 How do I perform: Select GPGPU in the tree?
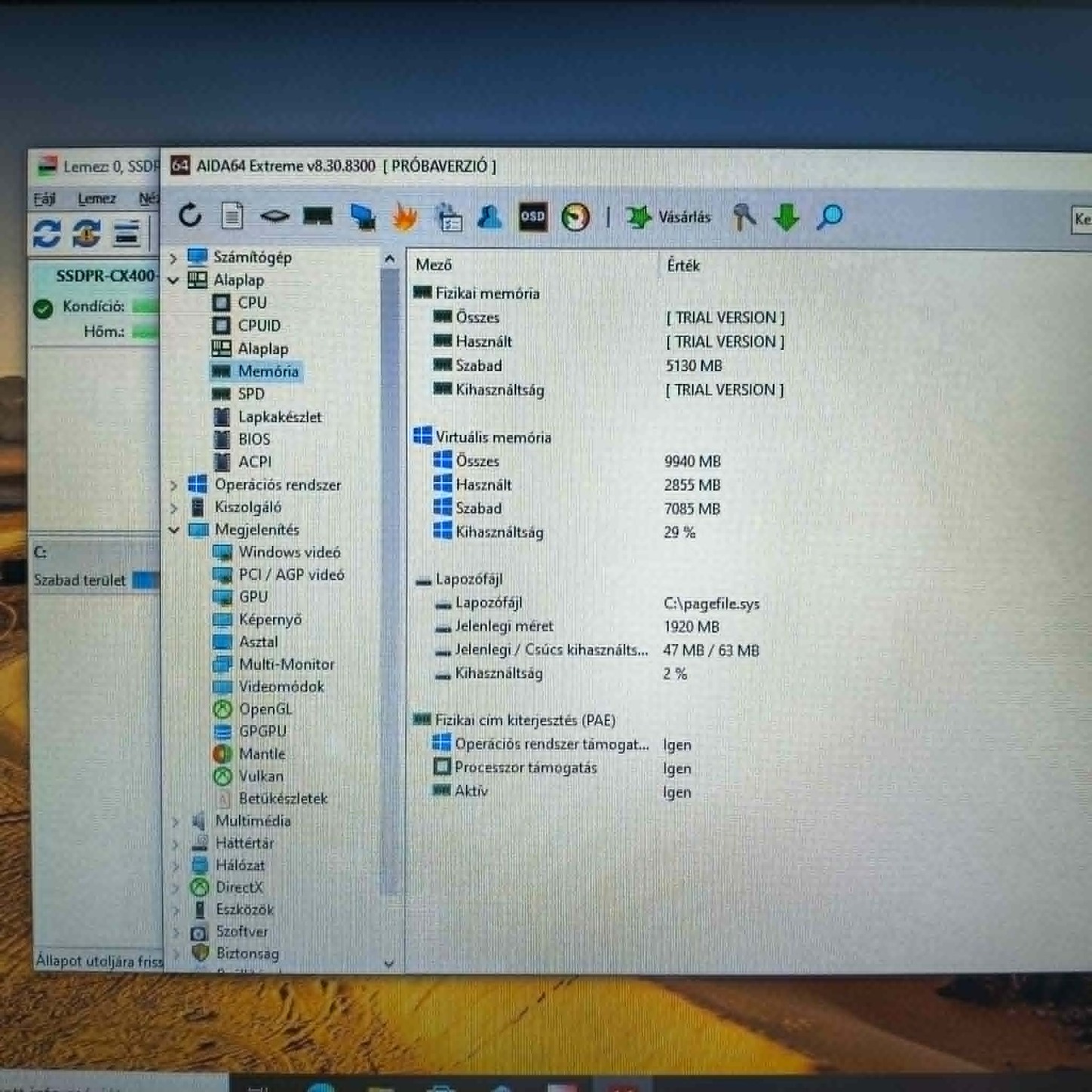pyautogui.click(x=262, y=731)
